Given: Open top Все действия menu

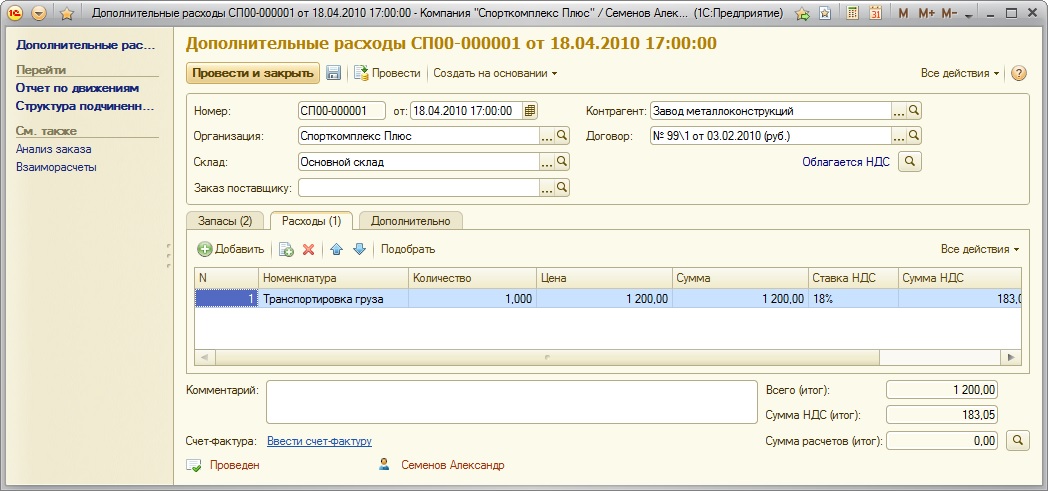Looking at the screenshot, I should [x=959, y=73].
